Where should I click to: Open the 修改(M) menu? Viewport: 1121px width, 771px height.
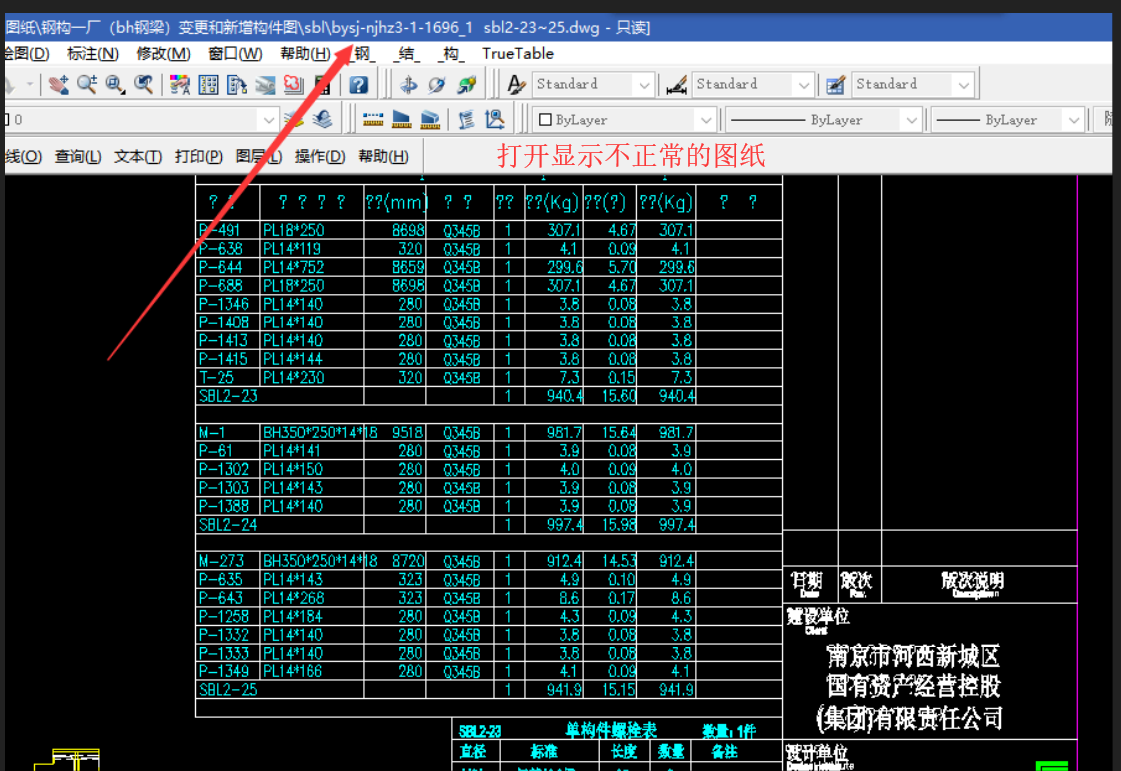(163, 54)
